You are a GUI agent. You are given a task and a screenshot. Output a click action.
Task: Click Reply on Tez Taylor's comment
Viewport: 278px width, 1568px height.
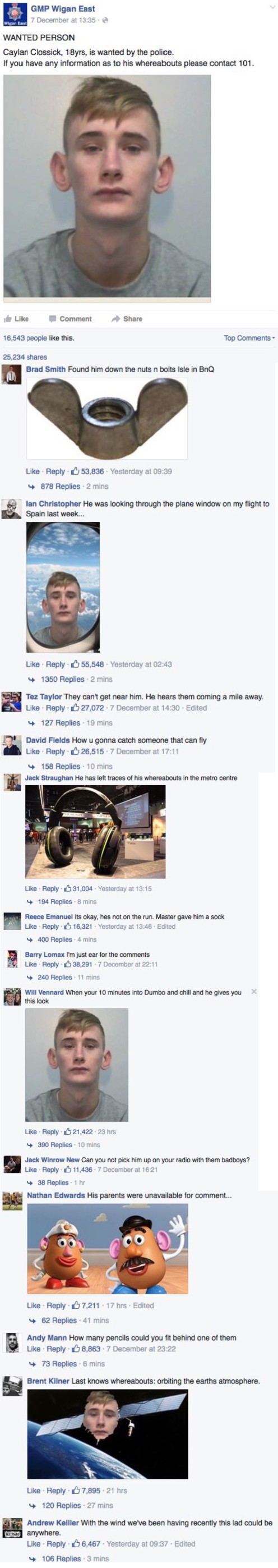click(x=55, y=708)
